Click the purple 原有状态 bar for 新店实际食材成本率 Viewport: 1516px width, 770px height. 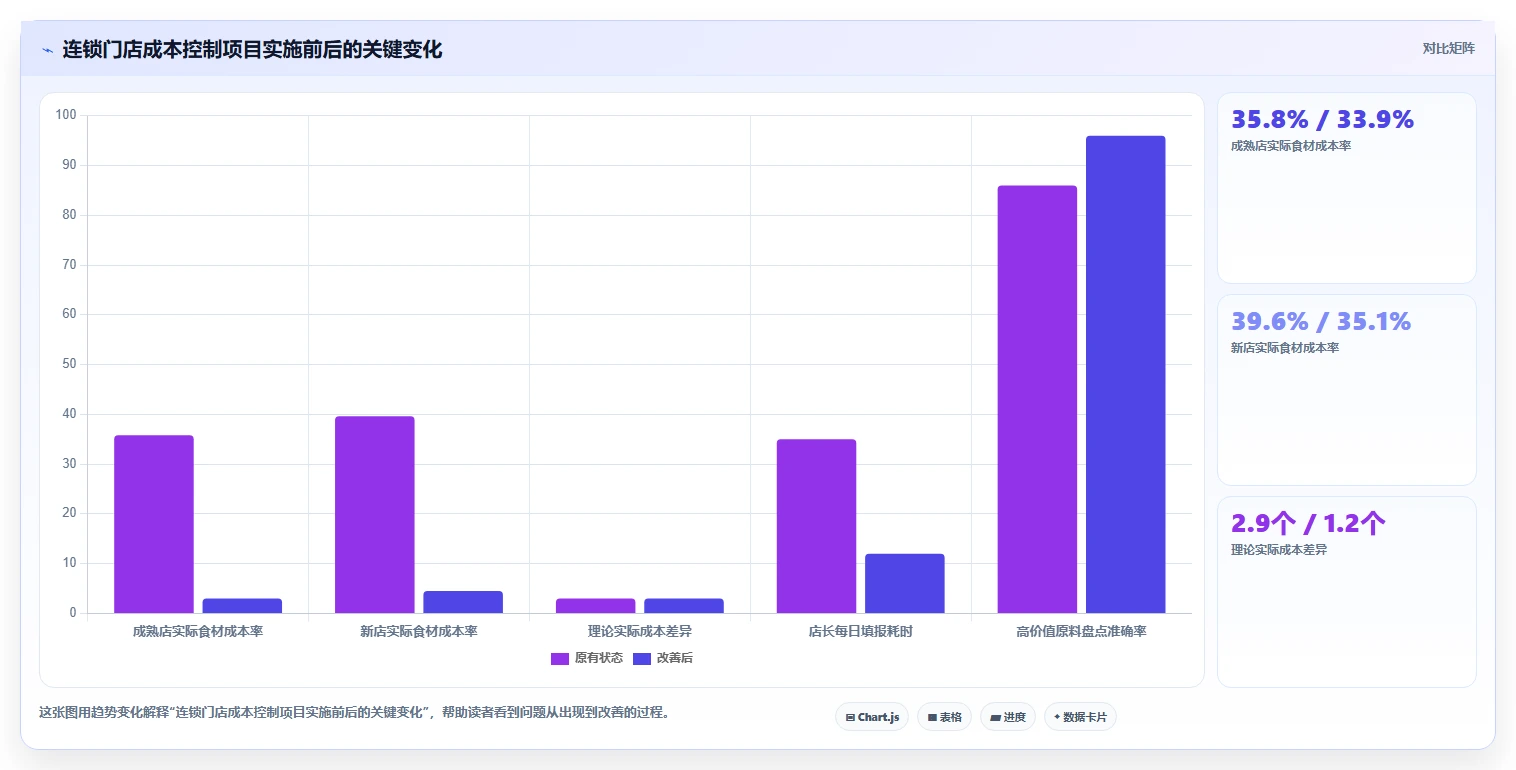(x=375, y=515)
